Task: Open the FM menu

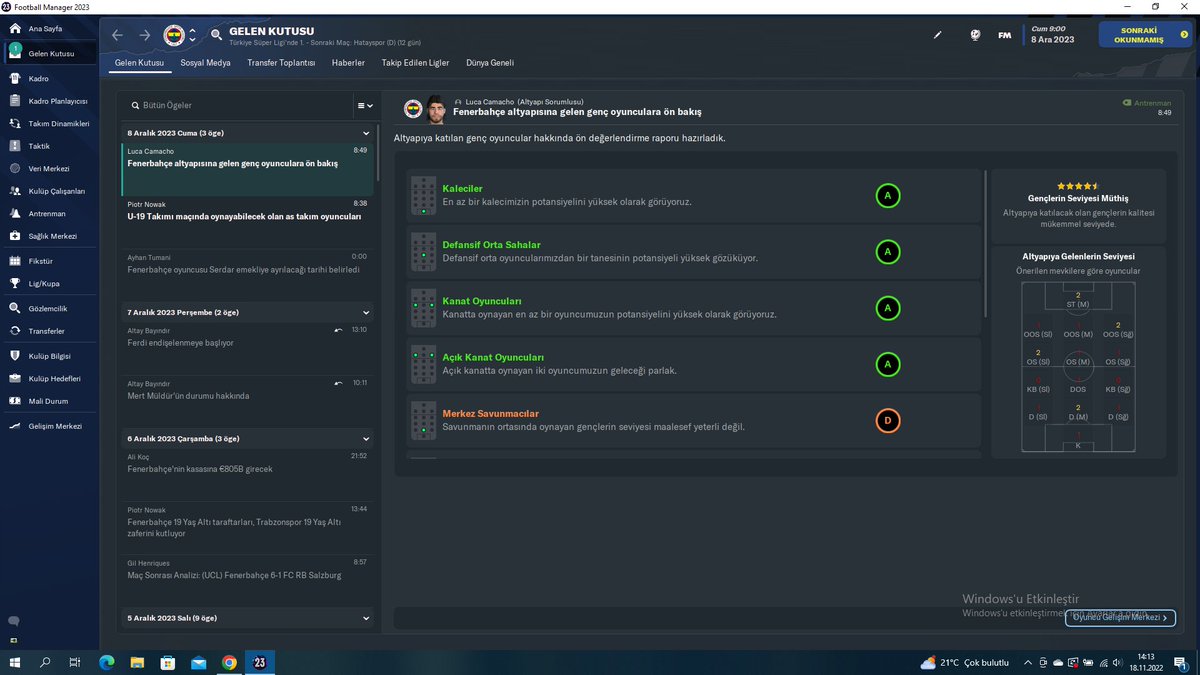Action: tap(1004, 35)
